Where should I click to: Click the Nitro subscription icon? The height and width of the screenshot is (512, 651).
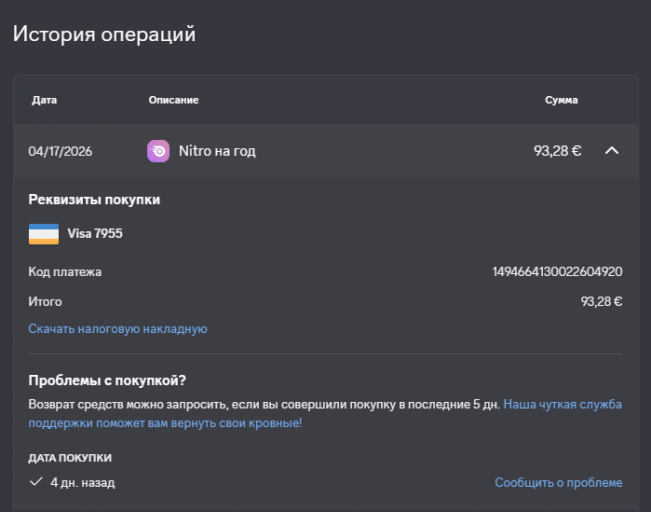[x=158, y=151]
